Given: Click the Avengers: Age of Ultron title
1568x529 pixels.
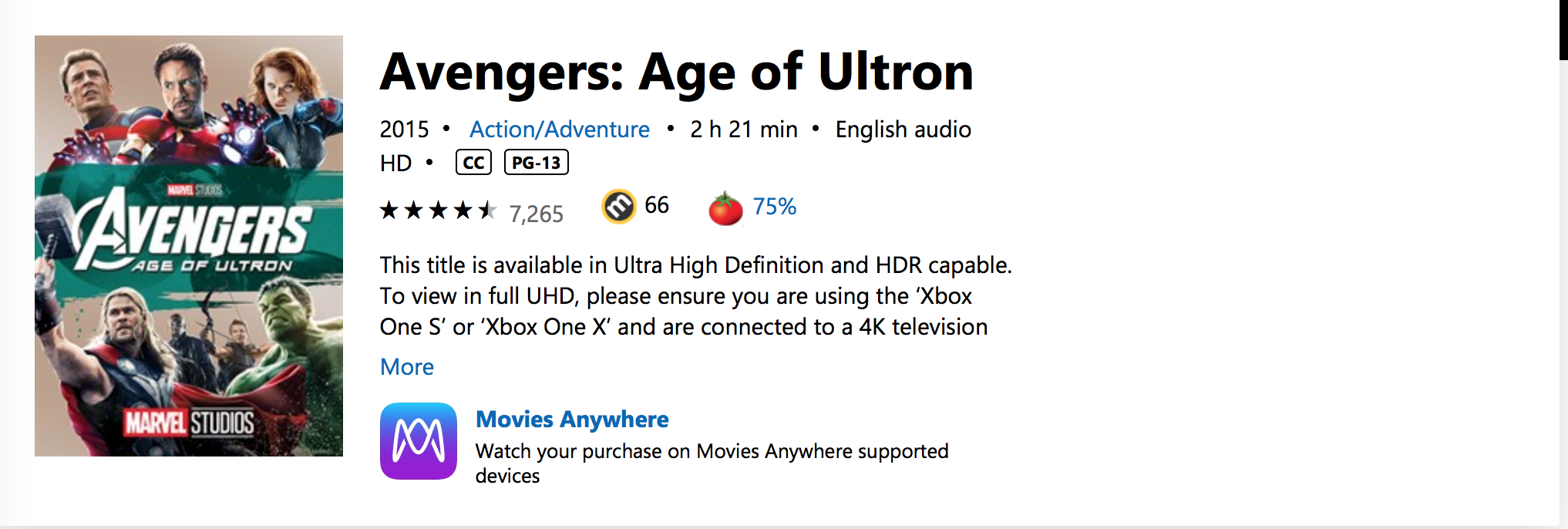Looking at the screenshot, I should 677,72.
